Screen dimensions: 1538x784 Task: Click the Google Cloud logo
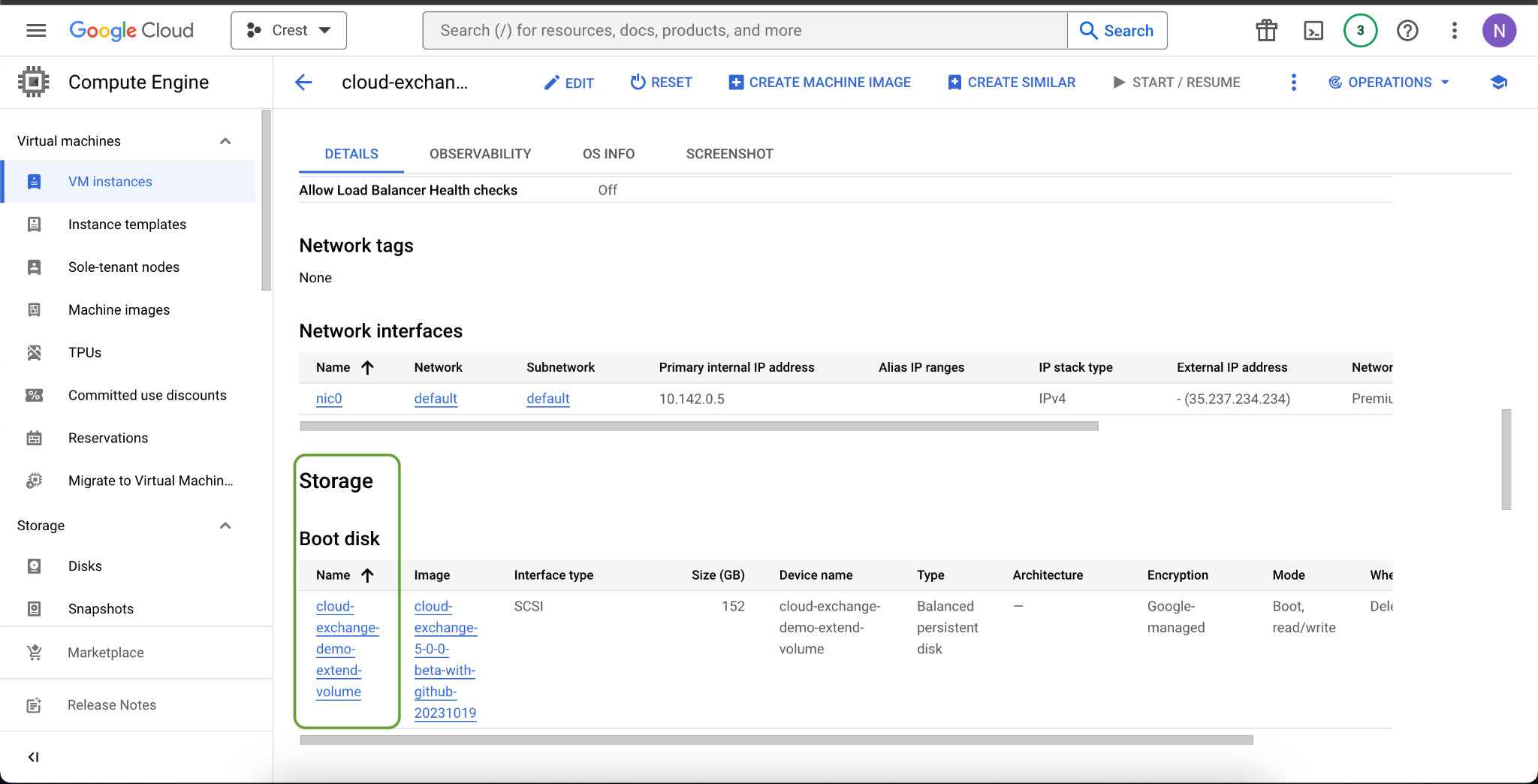point(131,31)
